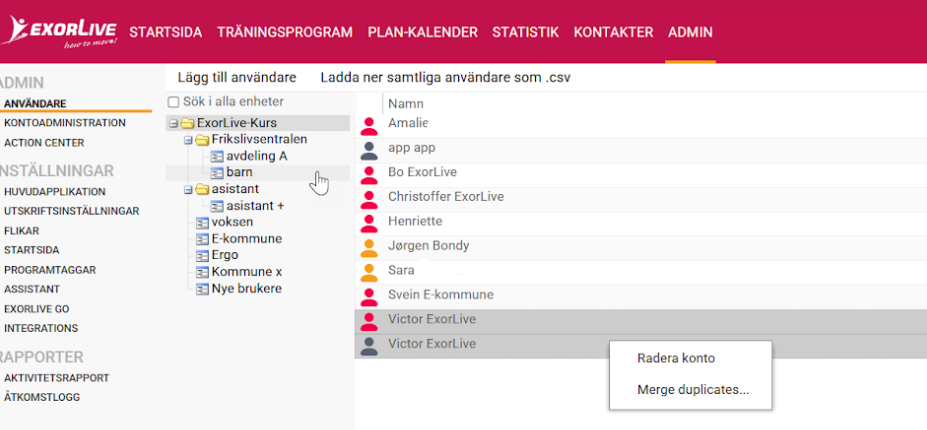Select the Kommune x unit in the tree
The image size is (927, 430).
(x=247, y=272)
